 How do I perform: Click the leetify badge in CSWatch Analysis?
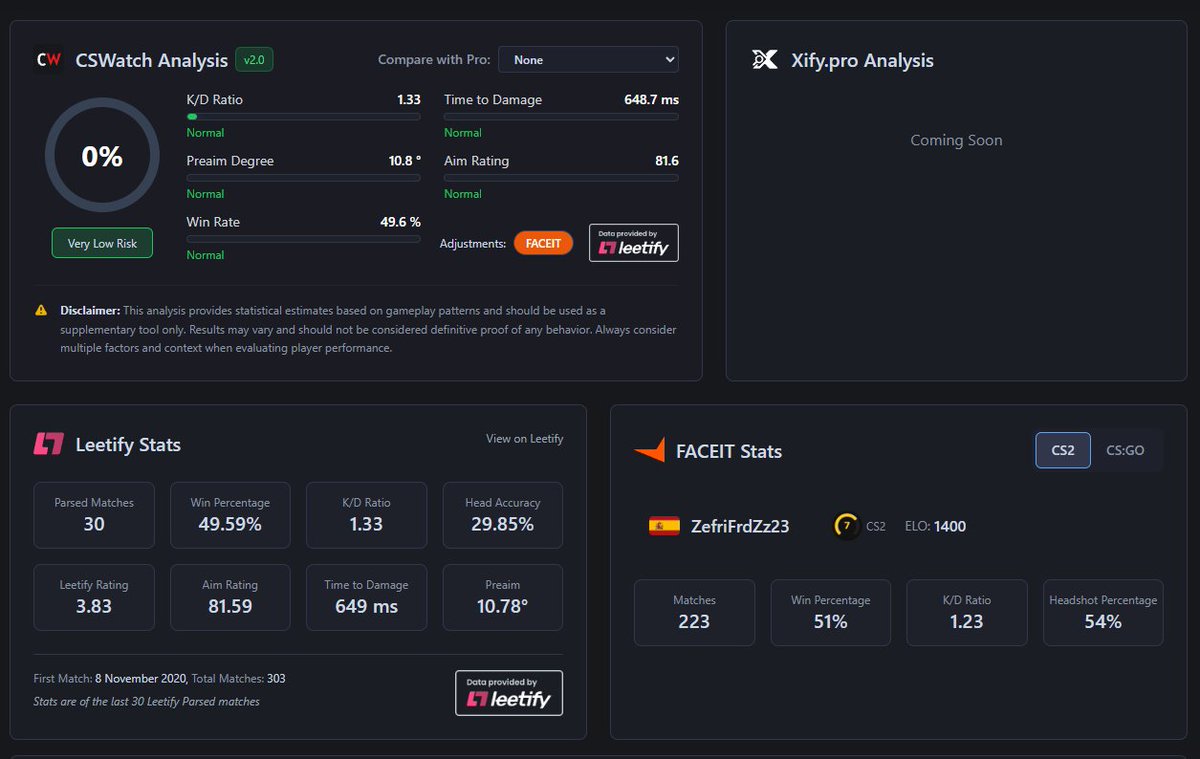634,243
